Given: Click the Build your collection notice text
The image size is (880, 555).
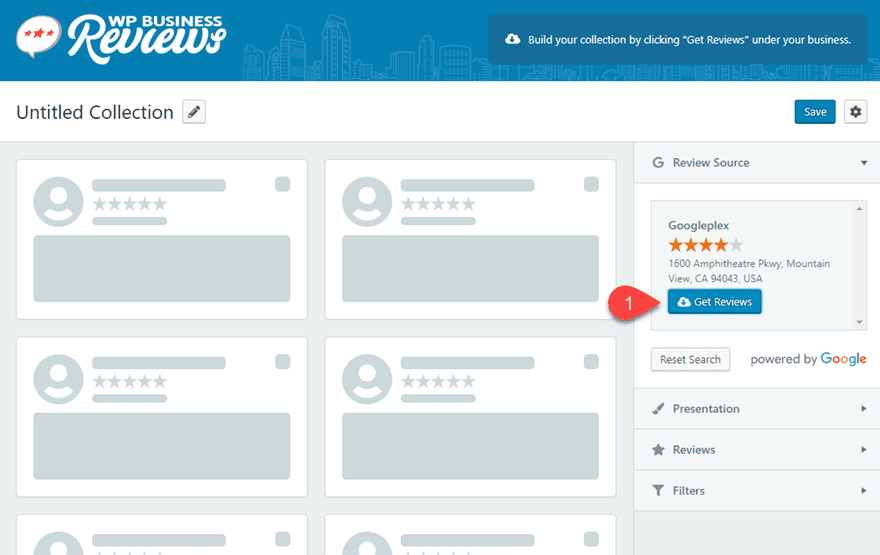Looking at the screenshot, I should click(x=689, y=40).
